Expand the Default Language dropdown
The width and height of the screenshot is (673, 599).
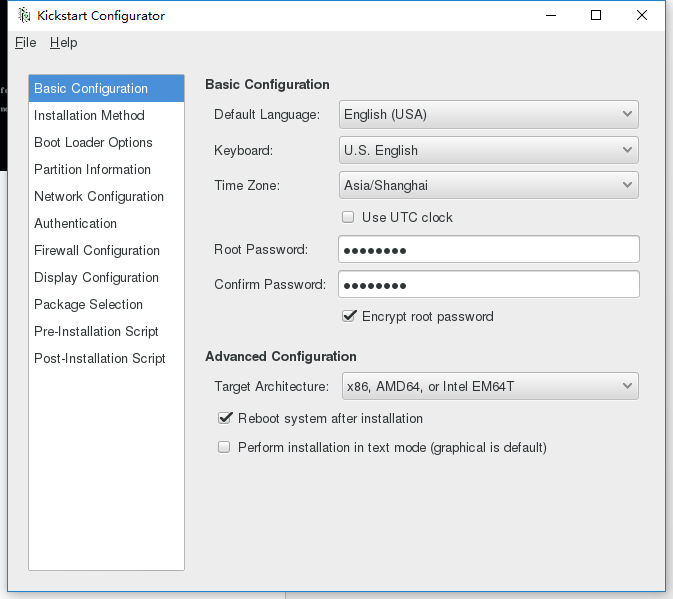click(x=488, y=114)
